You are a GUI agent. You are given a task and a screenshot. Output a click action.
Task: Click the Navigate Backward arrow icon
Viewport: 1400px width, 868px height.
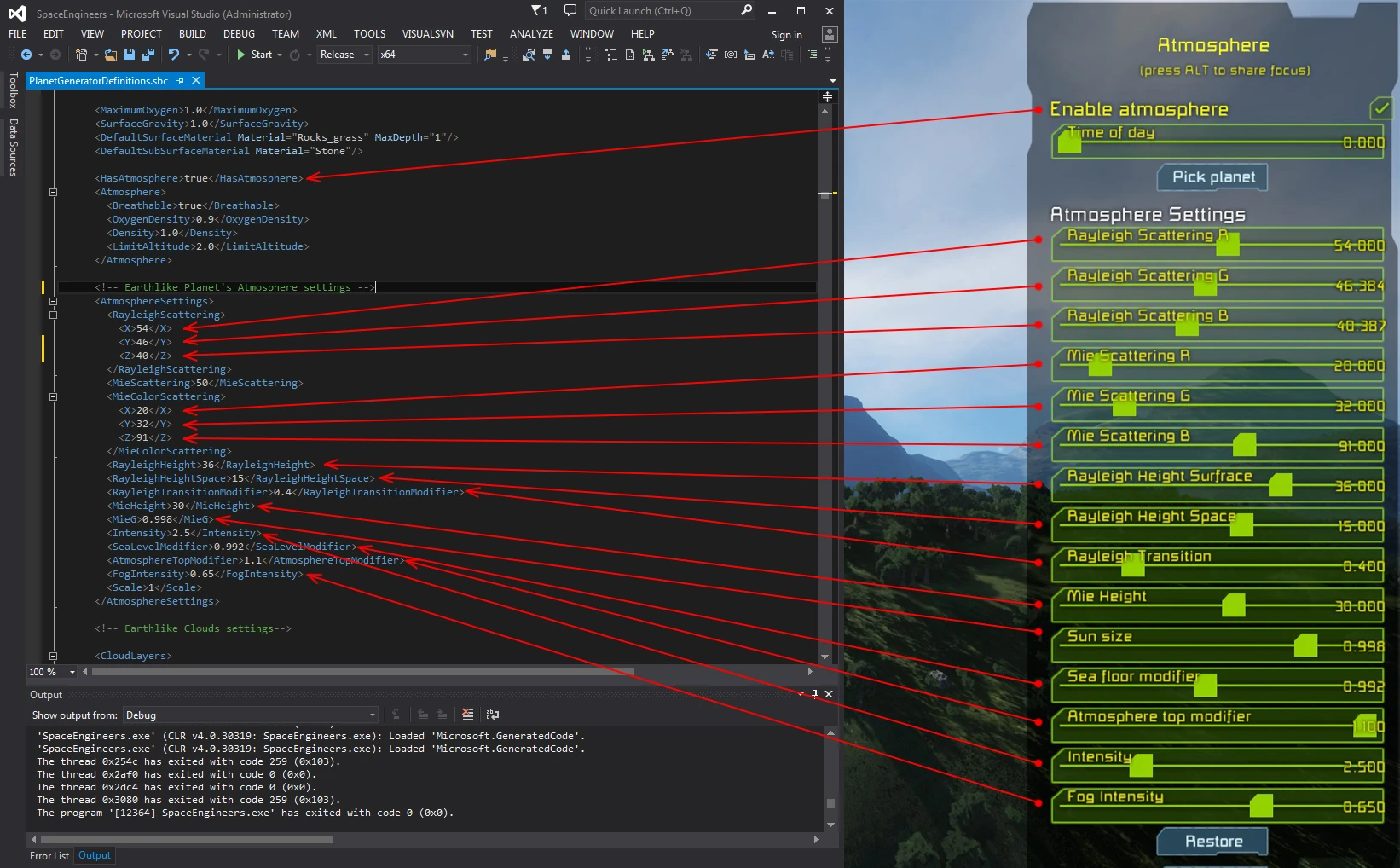tap(26, 55)
